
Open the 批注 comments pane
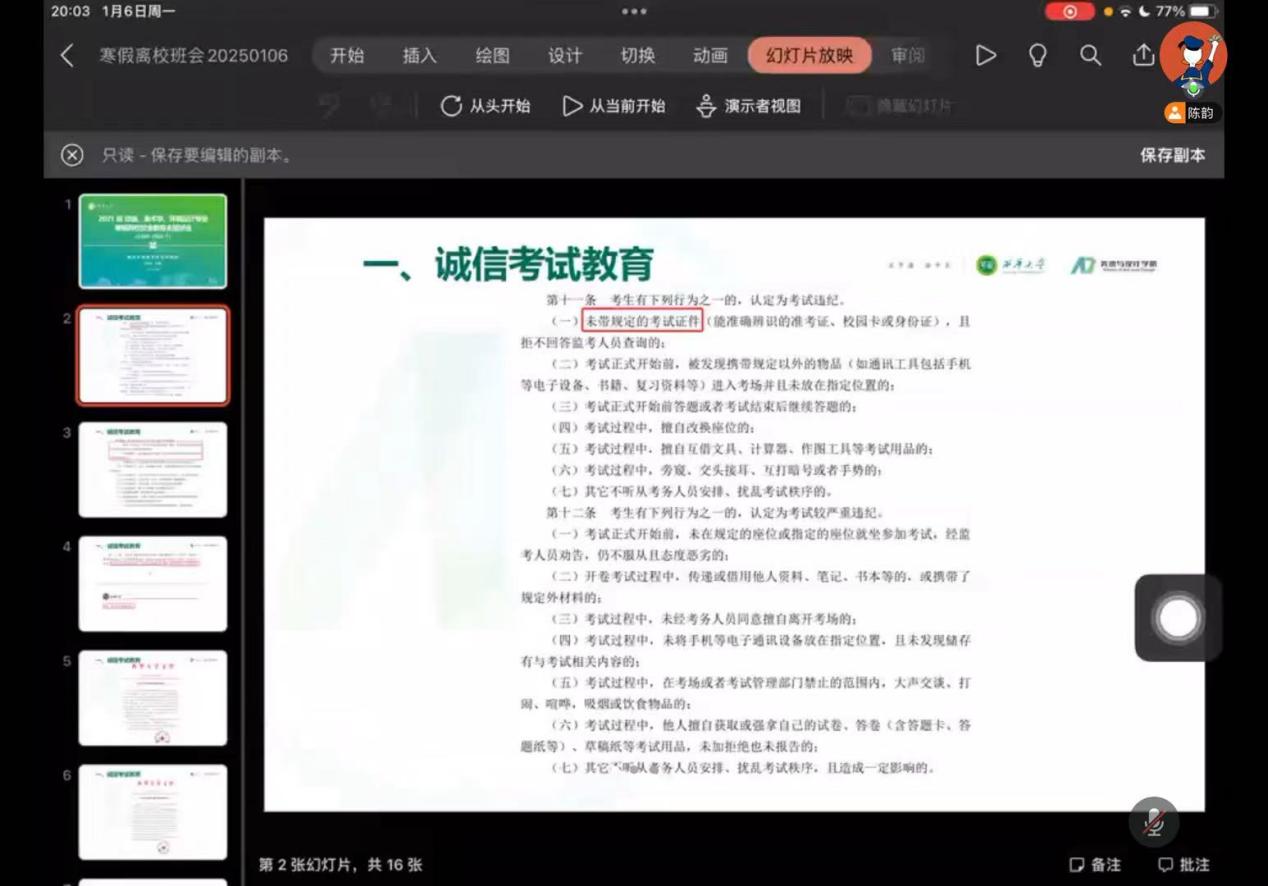(x=1184, y=864)
